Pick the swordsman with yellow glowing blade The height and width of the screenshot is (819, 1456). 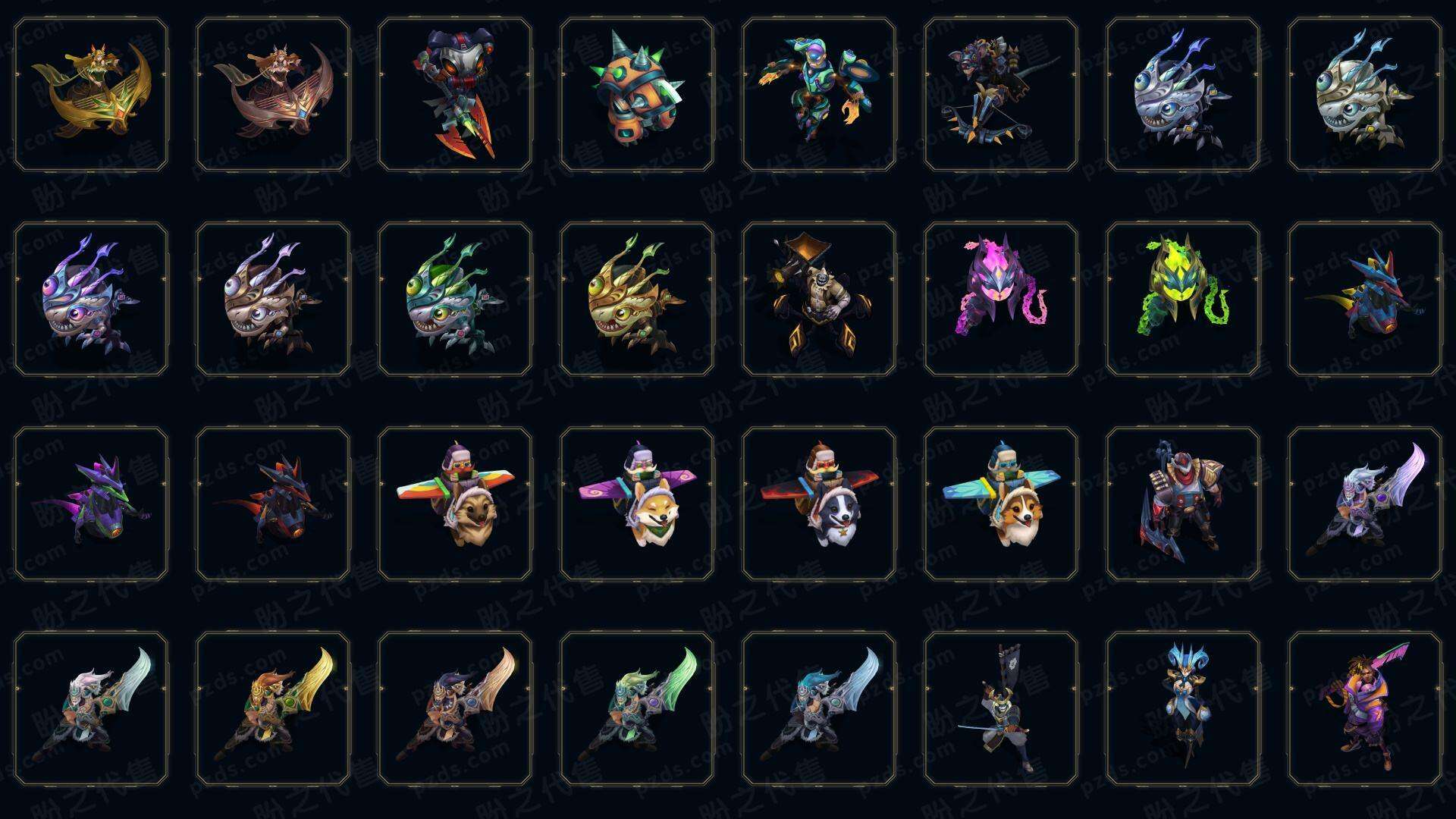pos(273,708)
